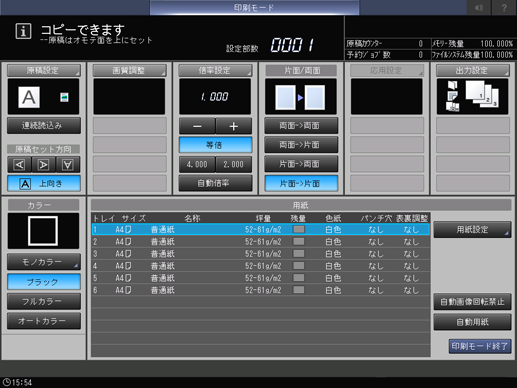
Task: Select オートカラー color mode
Action: 44,321
